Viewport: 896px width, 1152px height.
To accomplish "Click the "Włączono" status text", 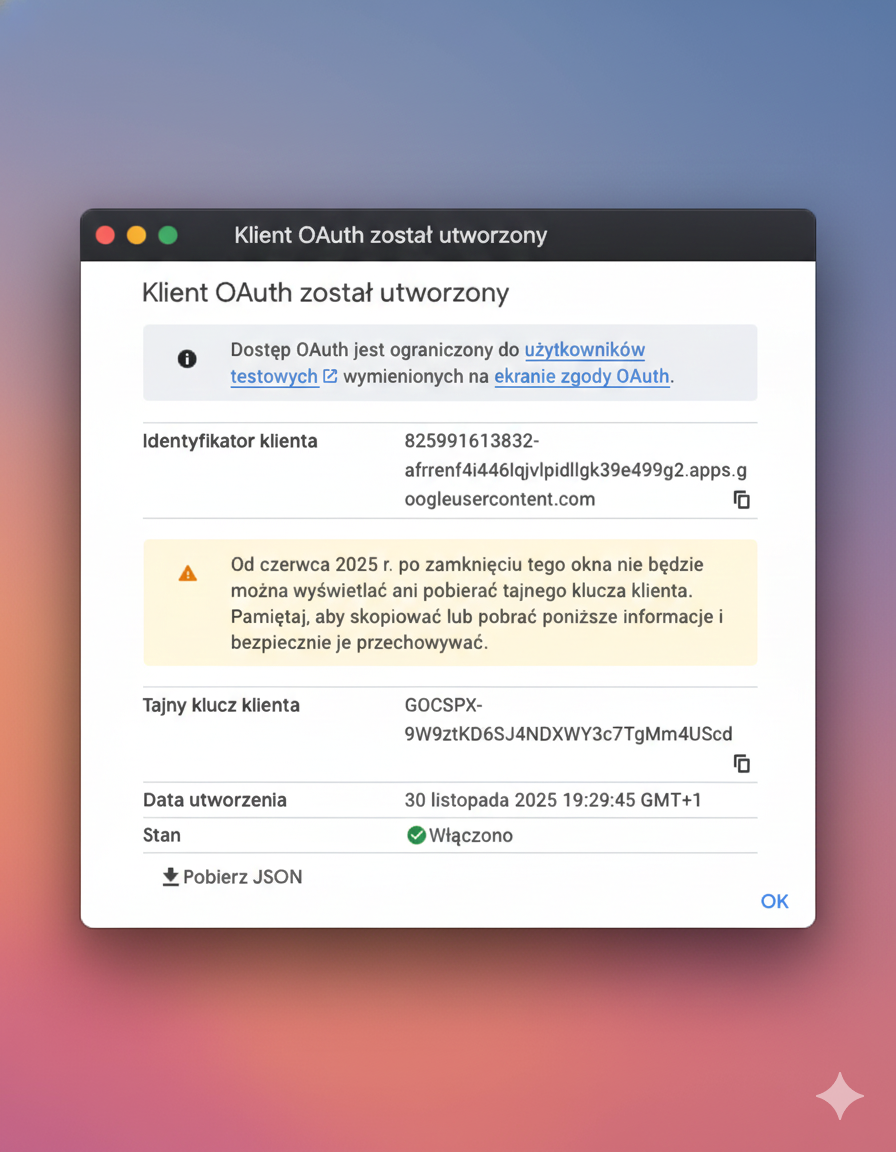I will click(x=470, y=835).
